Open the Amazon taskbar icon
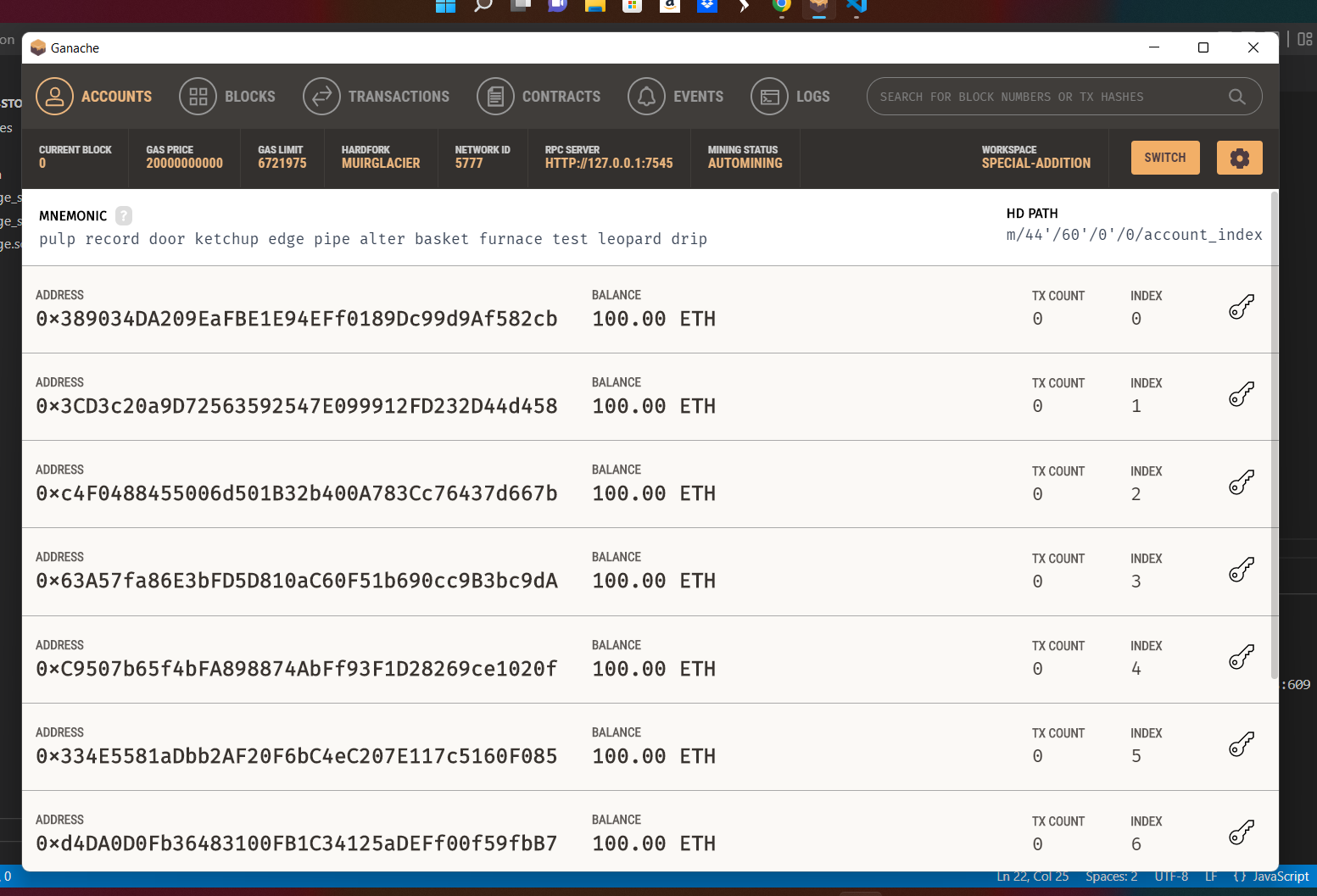The image size is (1317, 896). tap(670, 6)
